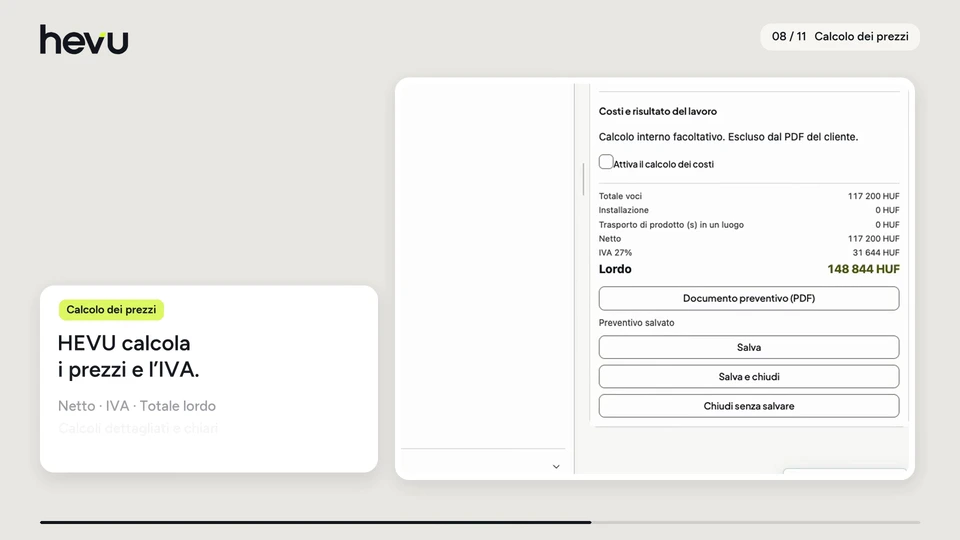Click the Preventivo salvato text

pyautogui.click(x=636, y=323)
